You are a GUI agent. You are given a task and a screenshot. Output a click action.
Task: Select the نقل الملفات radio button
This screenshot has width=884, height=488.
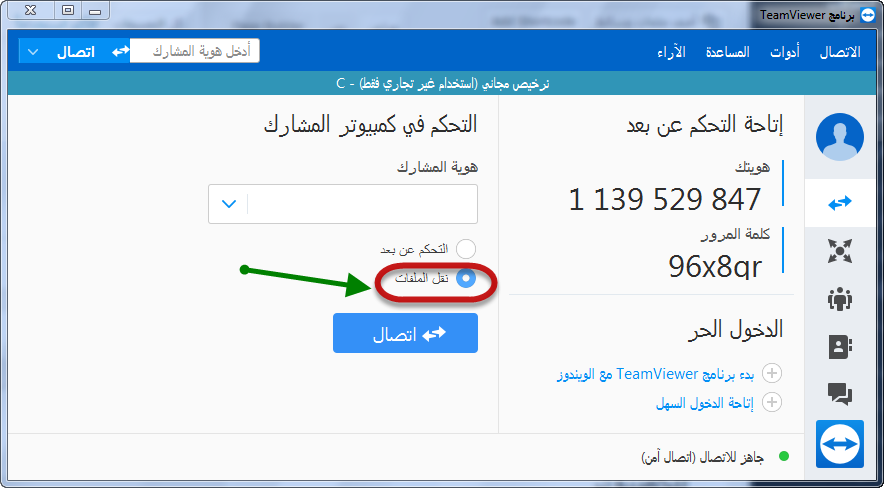coord(466,279)
